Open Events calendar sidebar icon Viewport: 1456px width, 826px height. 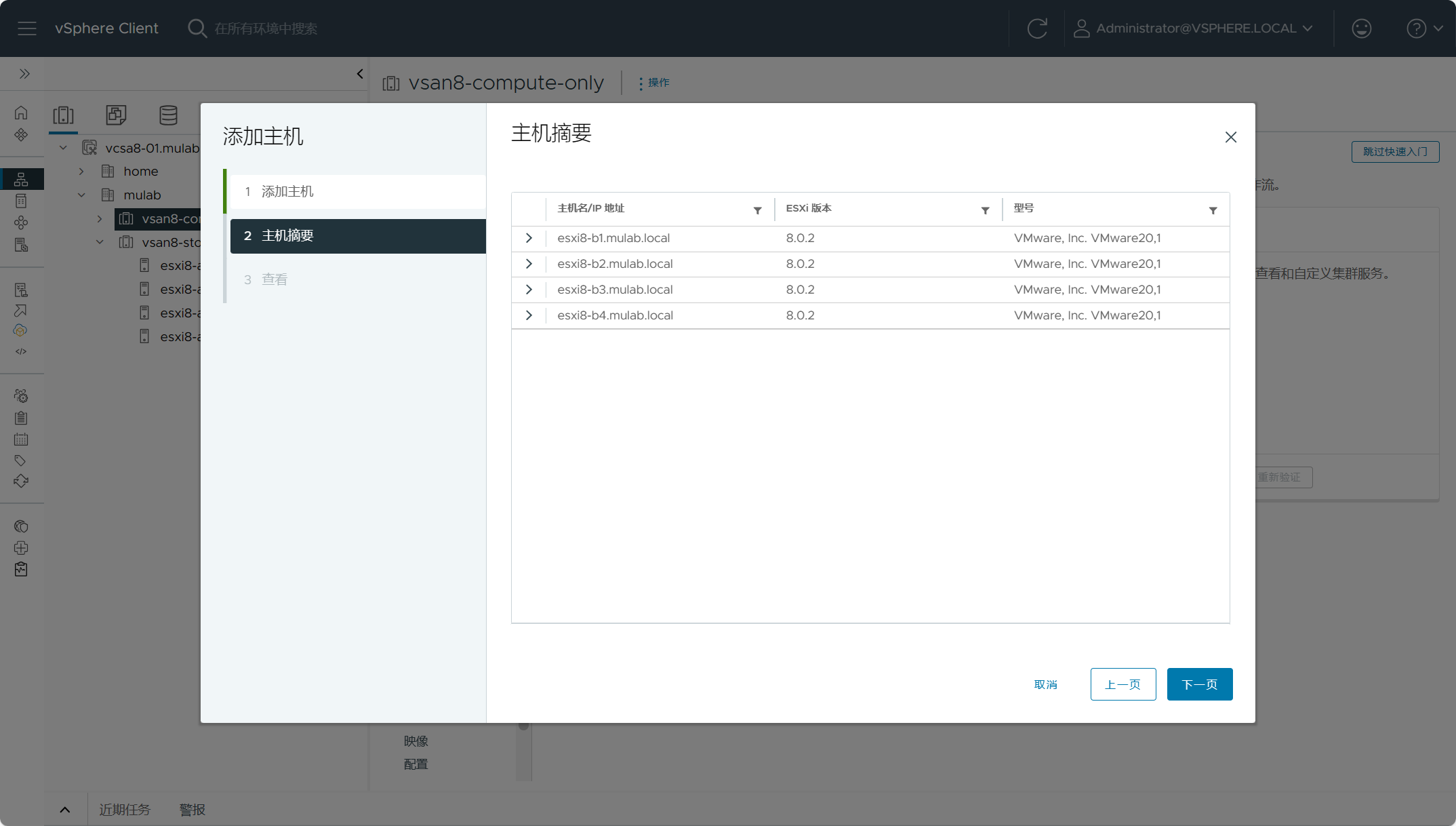pos(21,439)
